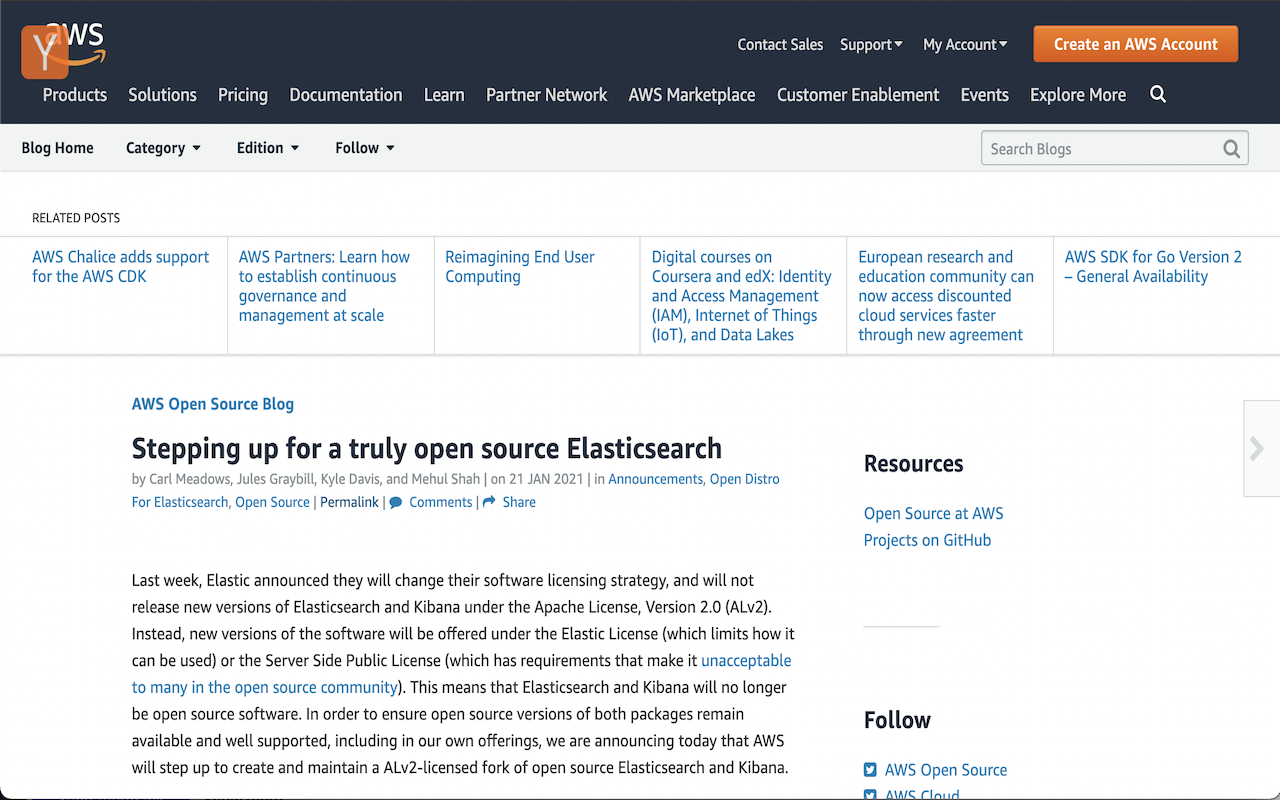The width and height of the screenshot is (1280, 800).
Task: Open Events in the navigation bar
Action: [x=985, y=95]
